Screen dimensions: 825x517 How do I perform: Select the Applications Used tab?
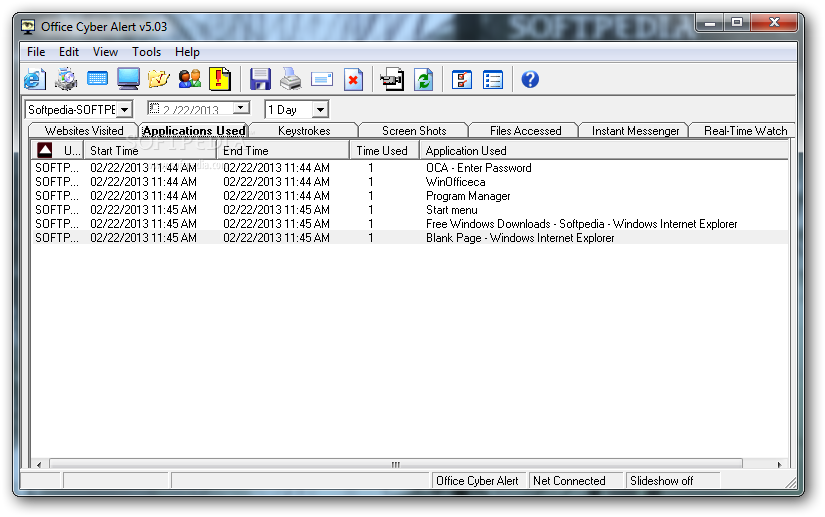pyautogui.click(x=194, y=130)
